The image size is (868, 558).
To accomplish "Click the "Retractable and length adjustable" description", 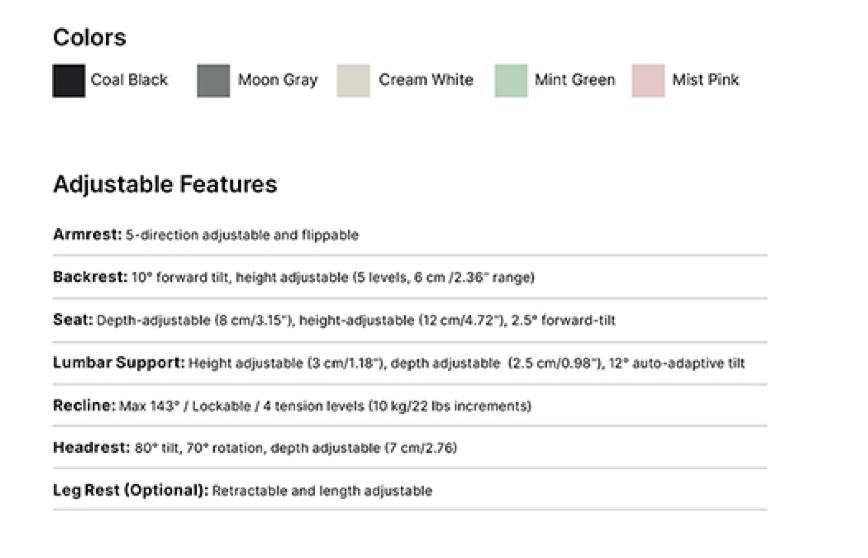I will tap(322, 491).
